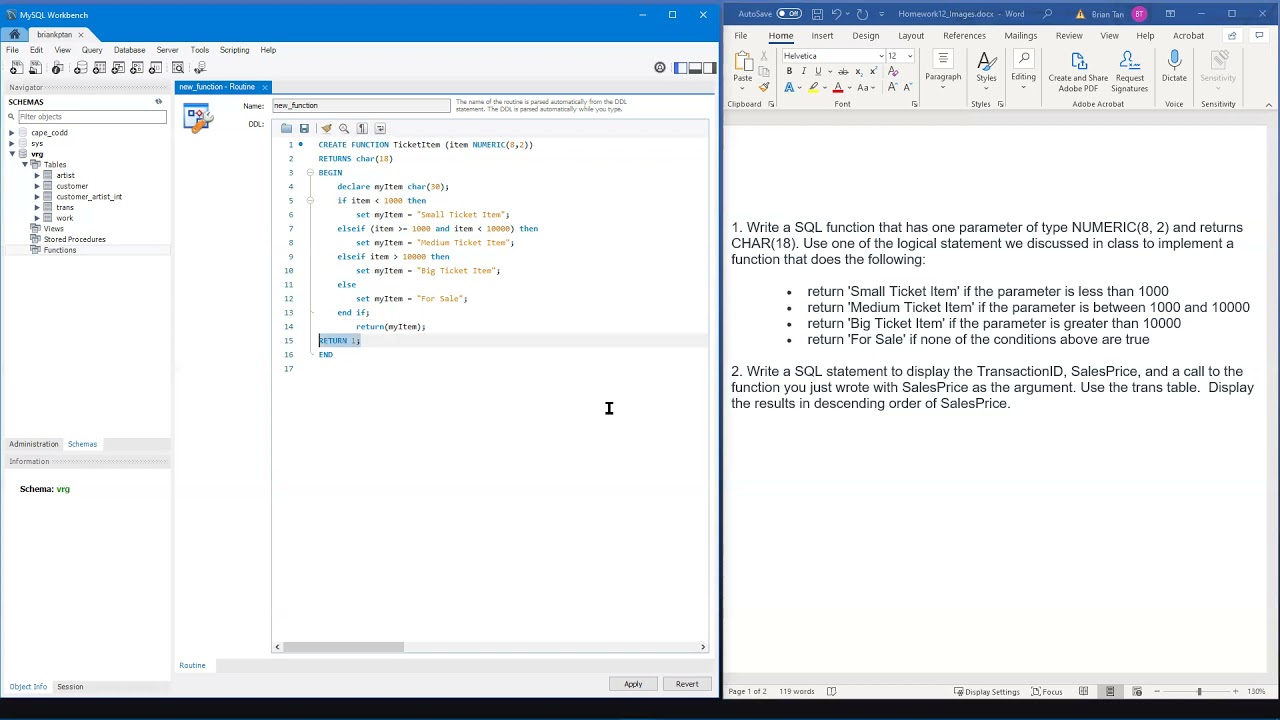This screenshot has width=1280, height=720.
Task: Click the Format Painter icon in Word
Action: click(x=764, y=87)
